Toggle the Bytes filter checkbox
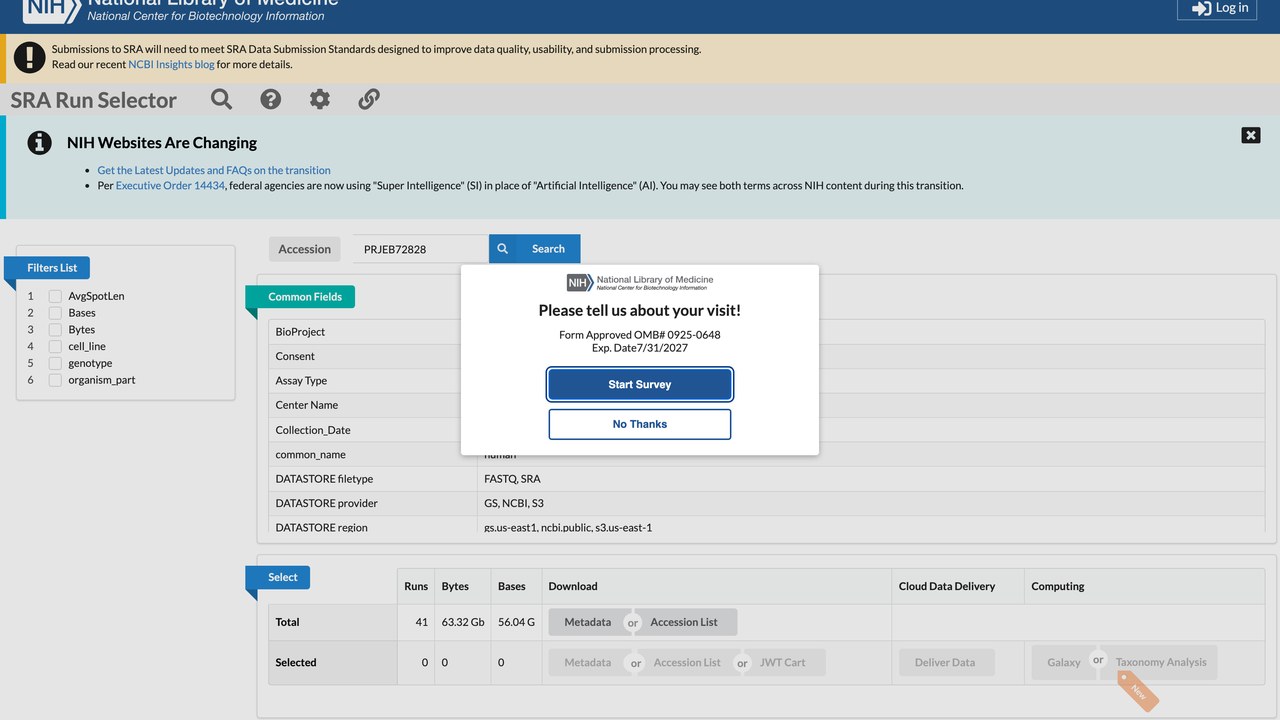The width and height of the screenshot is (1280, 720). click(56, 330)
